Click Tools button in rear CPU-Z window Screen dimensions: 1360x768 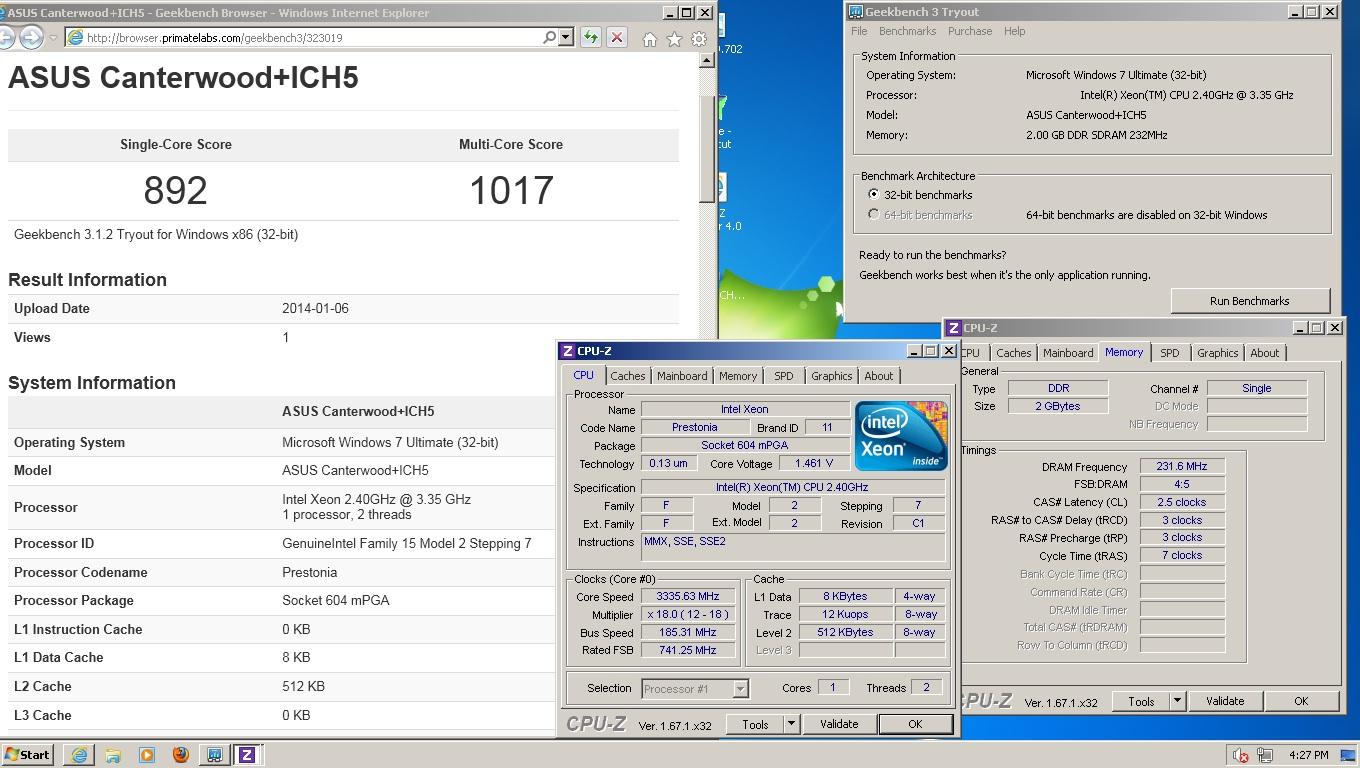pos(1141,701)
